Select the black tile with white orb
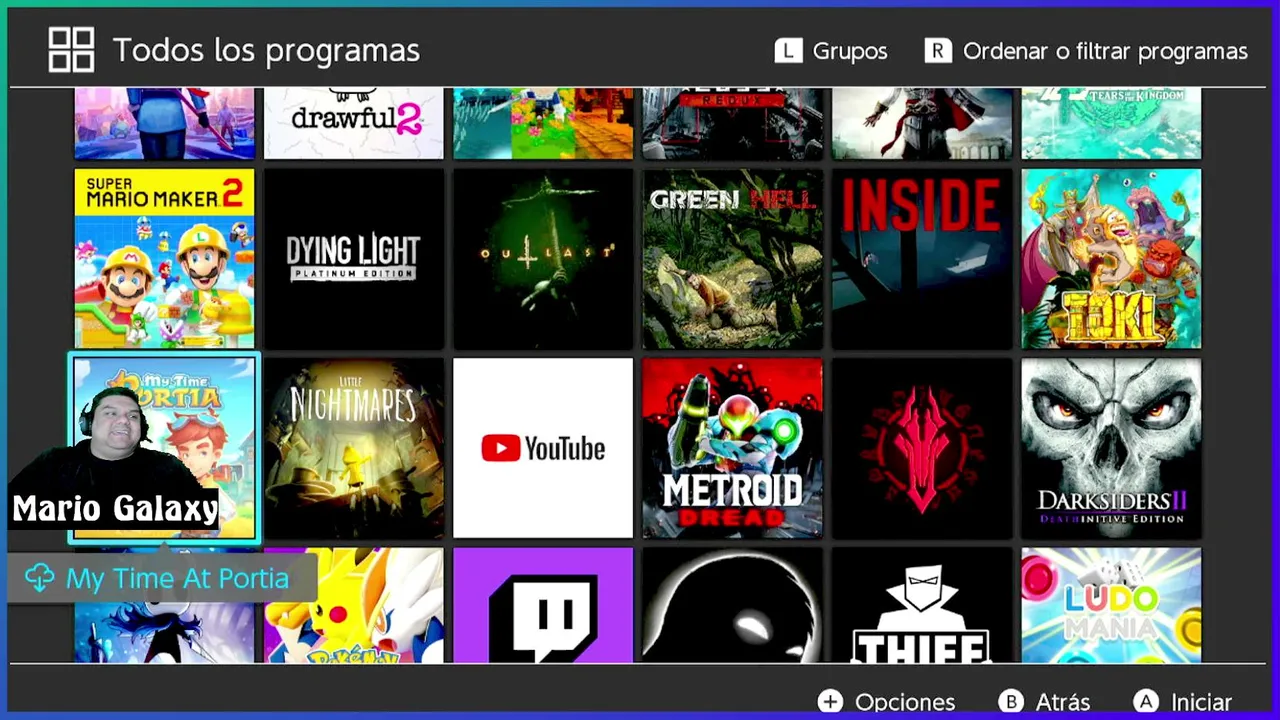 732,605
